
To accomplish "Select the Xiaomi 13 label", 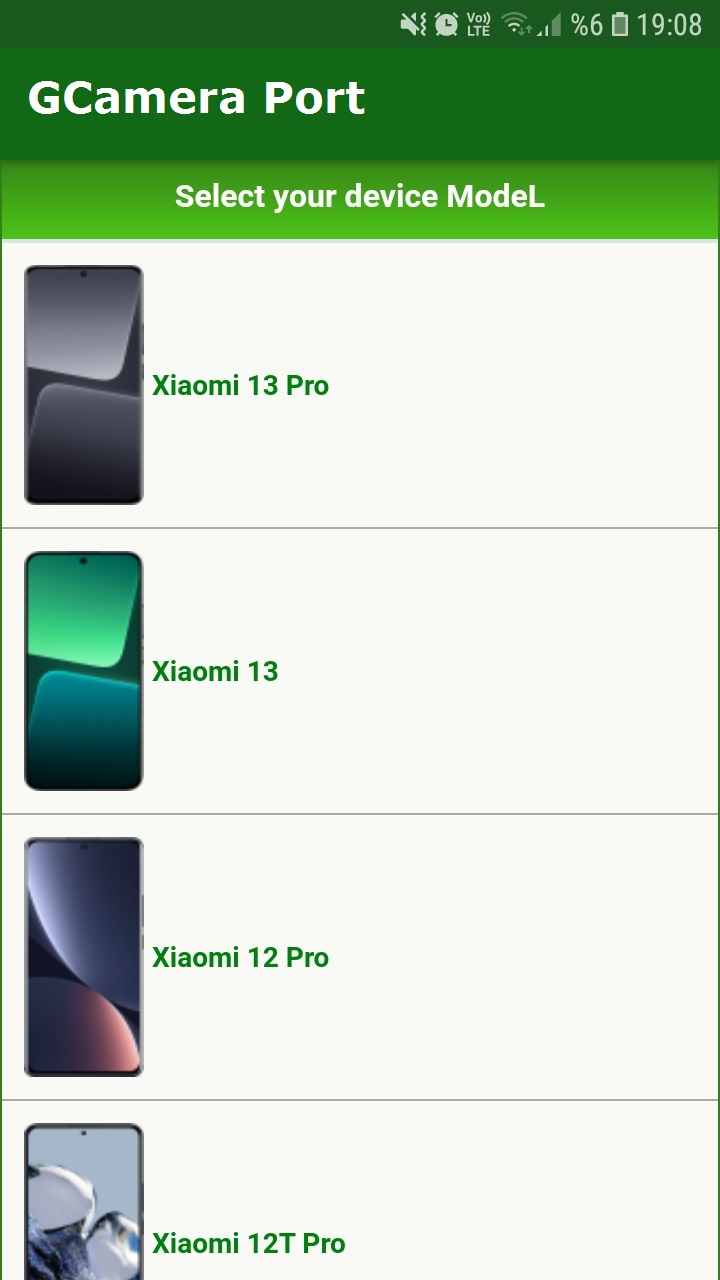I will click(x=215, y=671).
